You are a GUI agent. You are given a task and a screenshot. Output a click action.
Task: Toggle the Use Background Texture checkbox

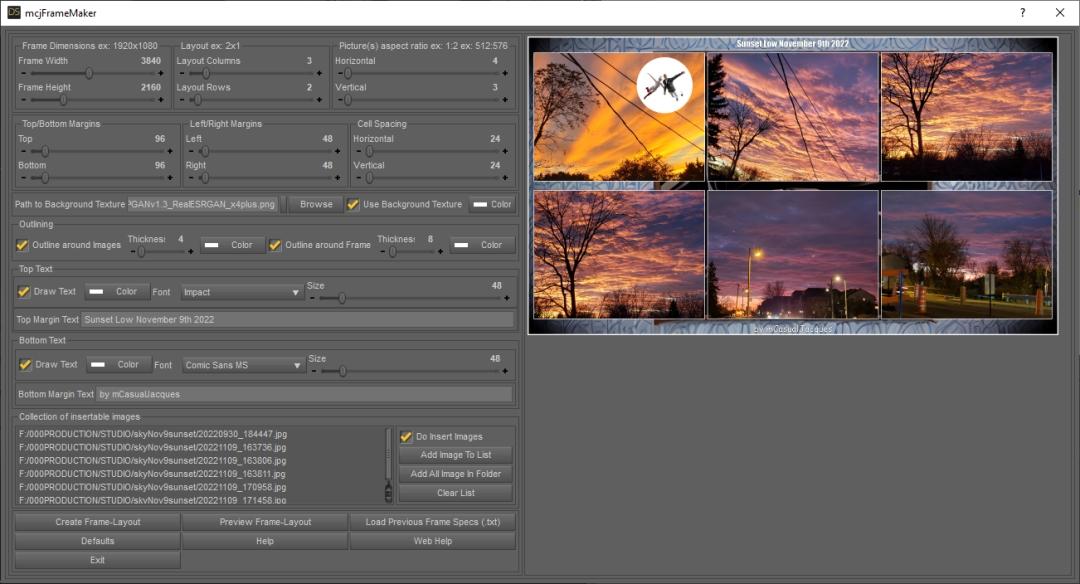click(353, 205)
